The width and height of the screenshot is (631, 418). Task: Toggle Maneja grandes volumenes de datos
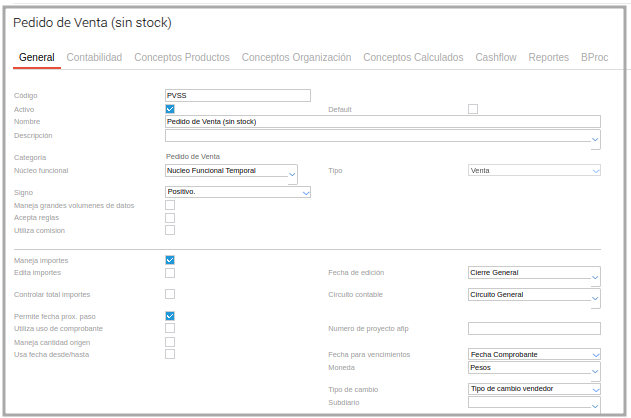click(x=170, y=205)
